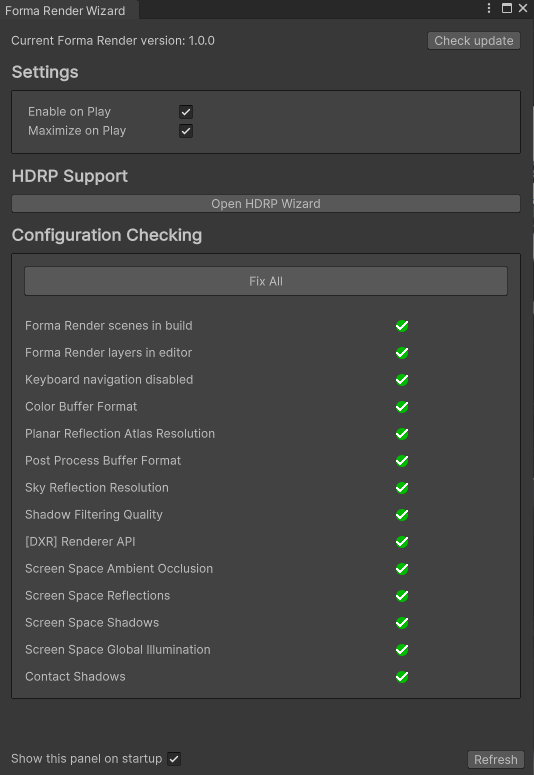Check for a Forma Render update
534x775 pixels.
[474, 41]
